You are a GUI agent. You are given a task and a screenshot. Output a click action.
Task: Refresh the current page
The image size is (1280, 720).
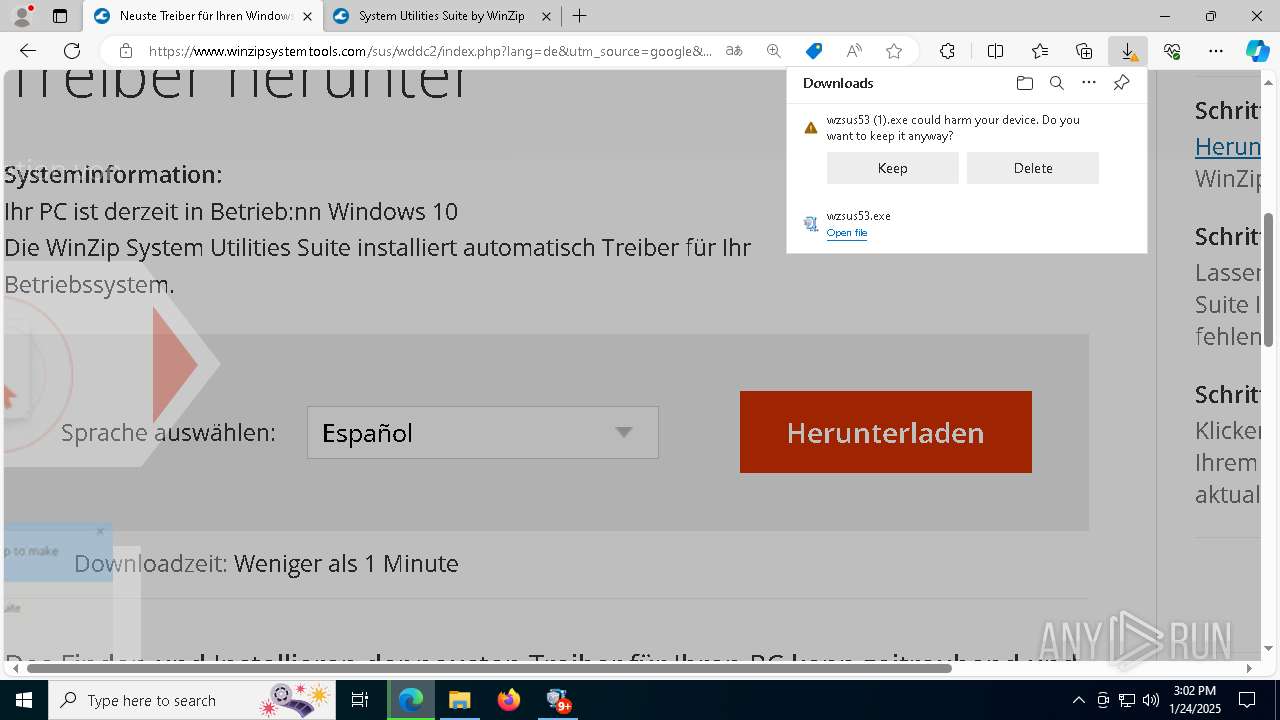click(x=72, y=51)
